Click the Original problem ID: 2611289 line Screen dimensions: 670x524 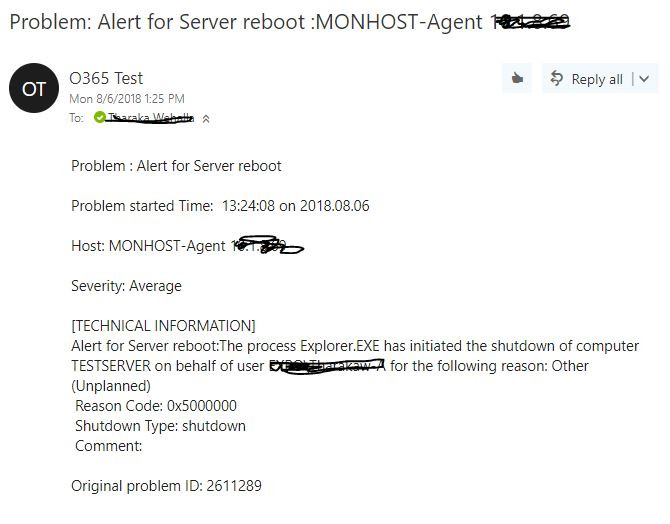tap(166, 486)
